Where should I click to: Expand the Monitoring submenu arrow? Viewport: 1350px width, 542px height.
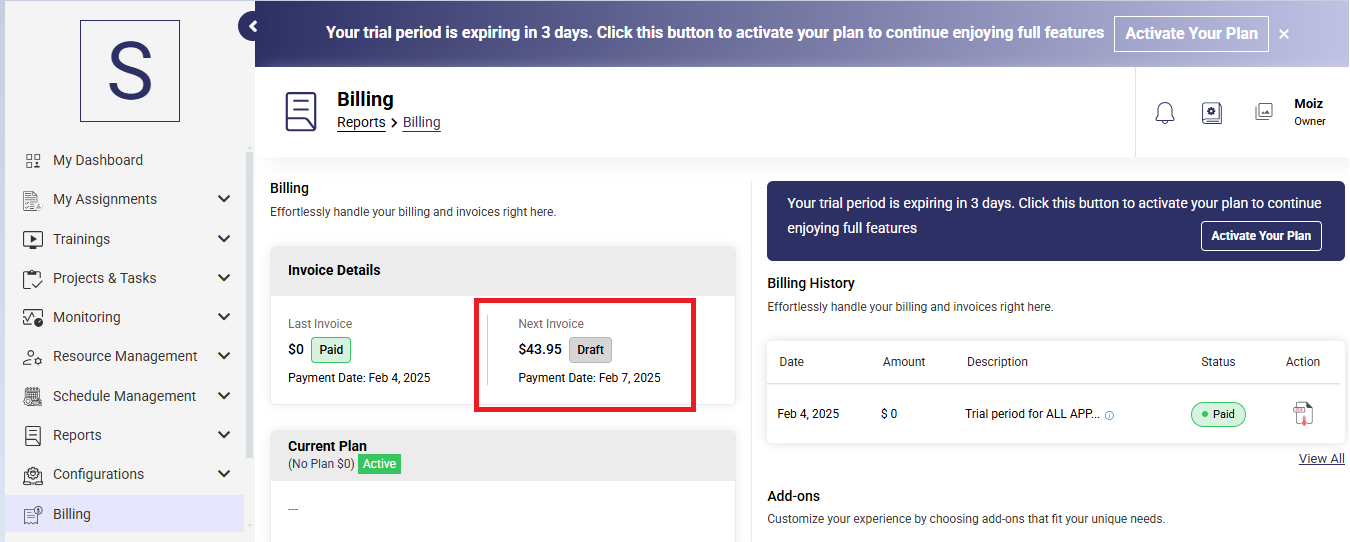(x=224, y=317)
